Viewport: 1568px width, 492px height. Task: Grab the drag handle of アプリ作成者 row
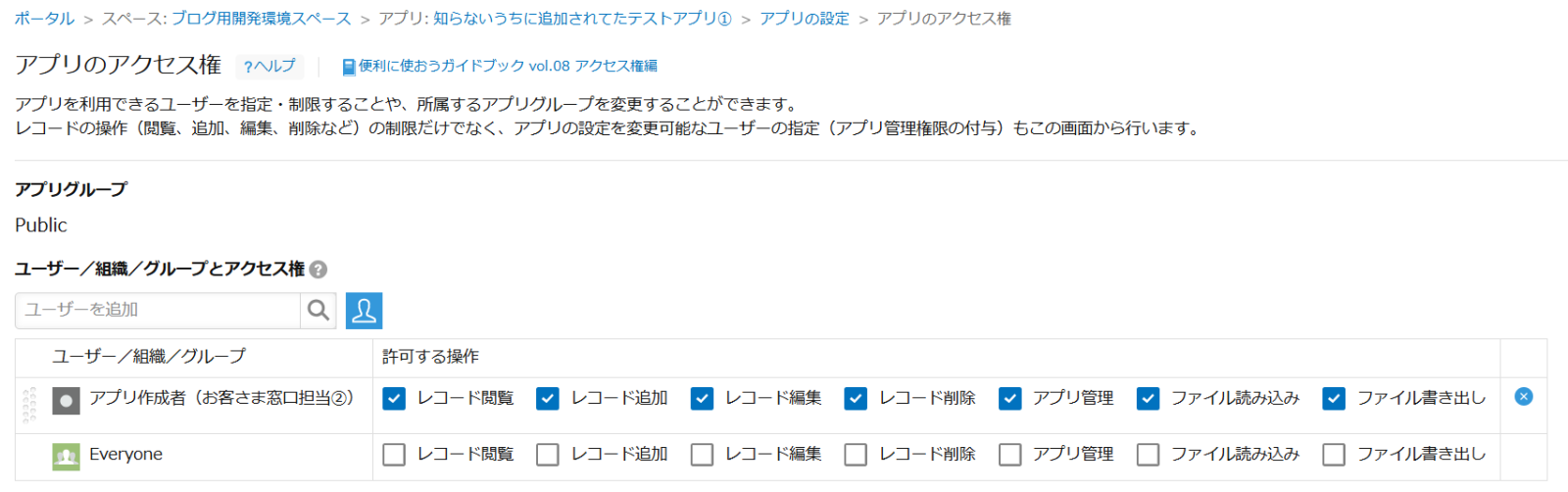click(x=29, y=405)
